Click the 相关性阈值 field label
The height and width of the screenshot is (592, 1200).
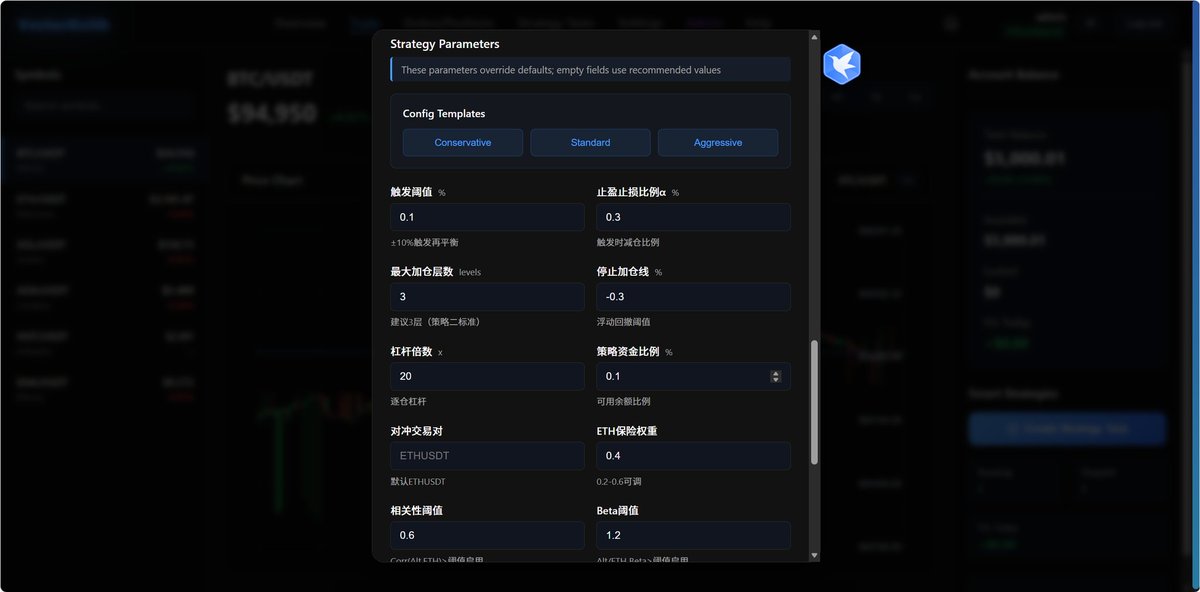[416, 510]
